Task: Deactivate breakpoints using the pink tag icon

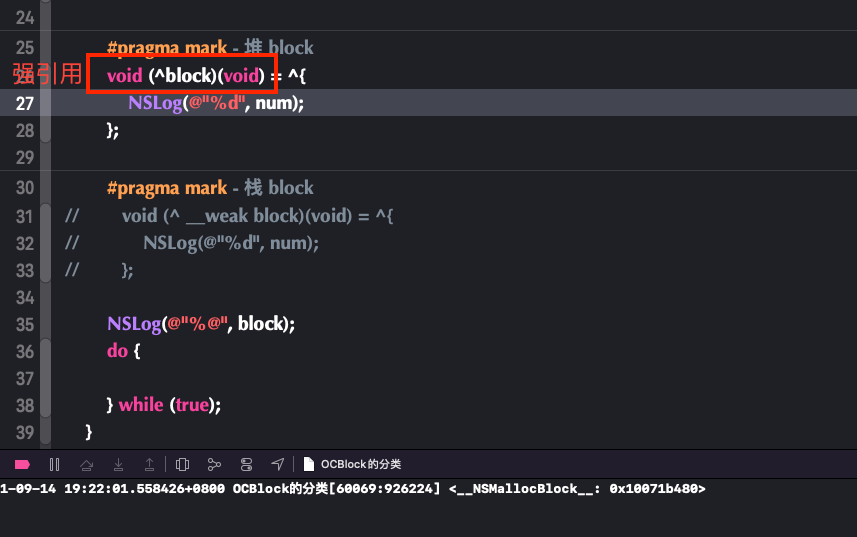Action: click(22, 464)
